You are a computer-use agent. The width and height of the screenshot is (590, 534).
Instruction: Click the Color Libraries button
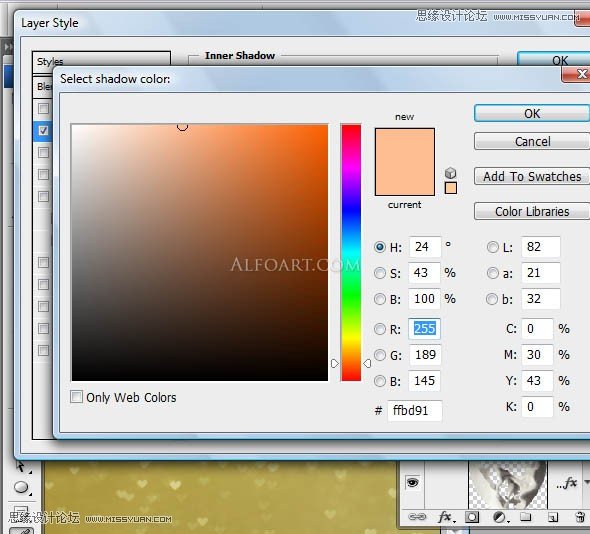point(532,211)
